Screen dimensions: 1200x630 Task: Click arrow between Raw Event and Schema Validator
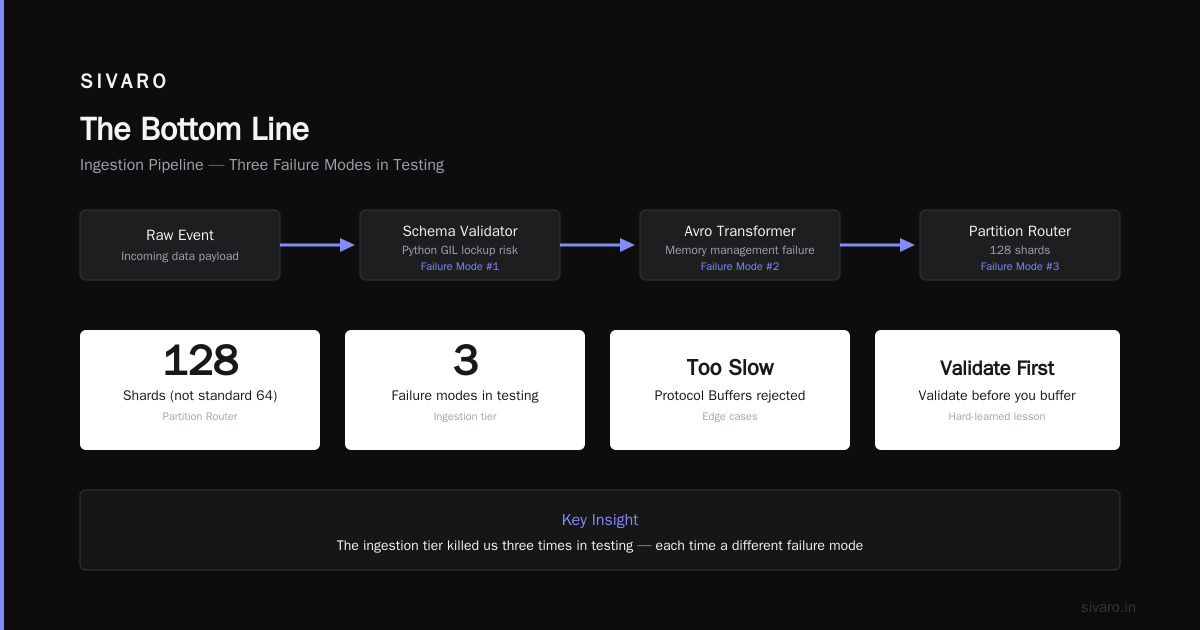click(x=318, y=245)
